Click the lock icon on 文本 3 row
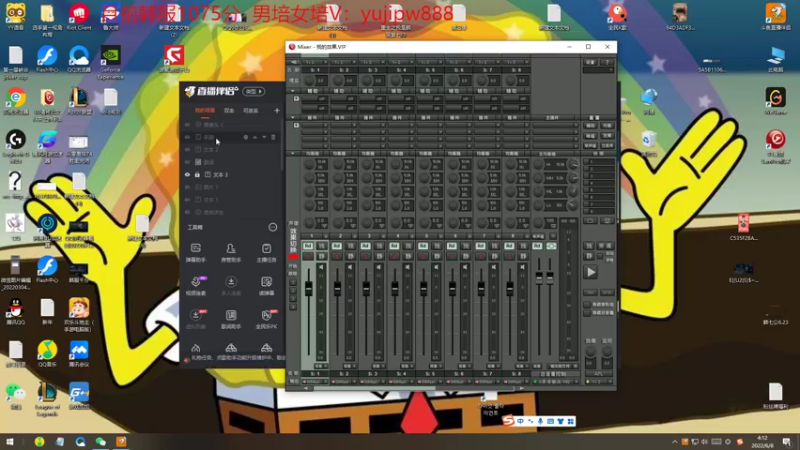This screenshot has width=800, height=450. [197, 174]
